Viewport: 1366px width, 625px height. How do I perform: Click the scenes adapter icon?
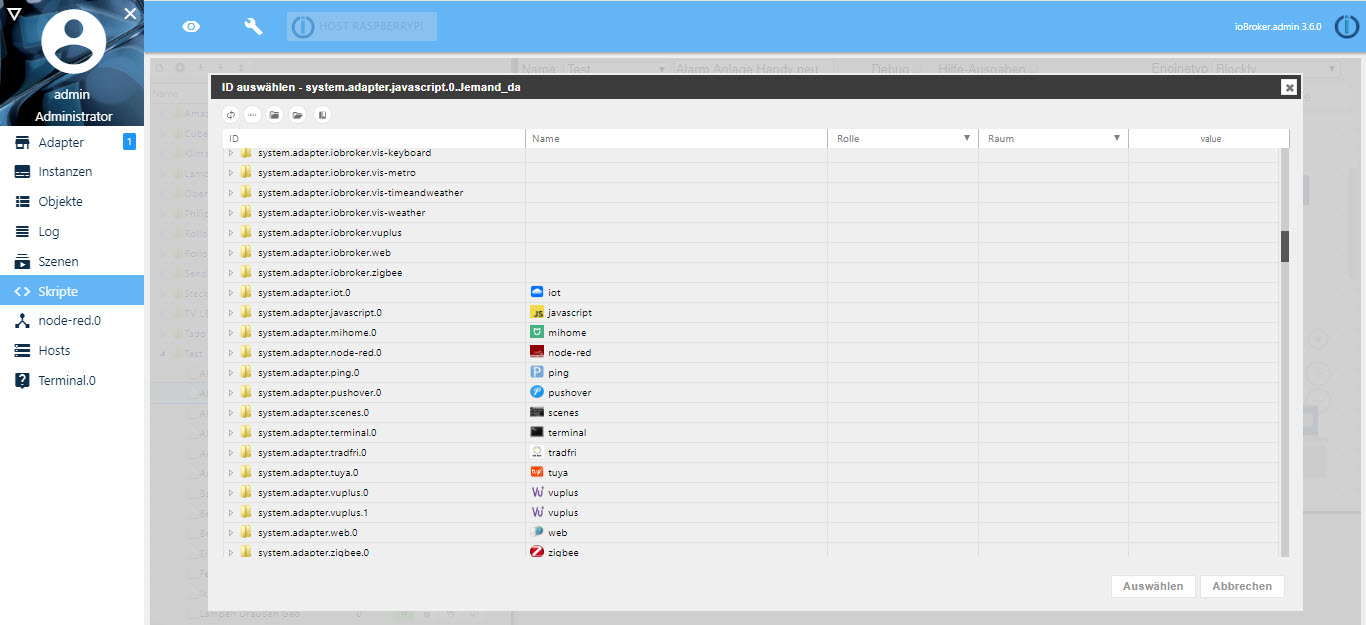click(x=537, y=412)
